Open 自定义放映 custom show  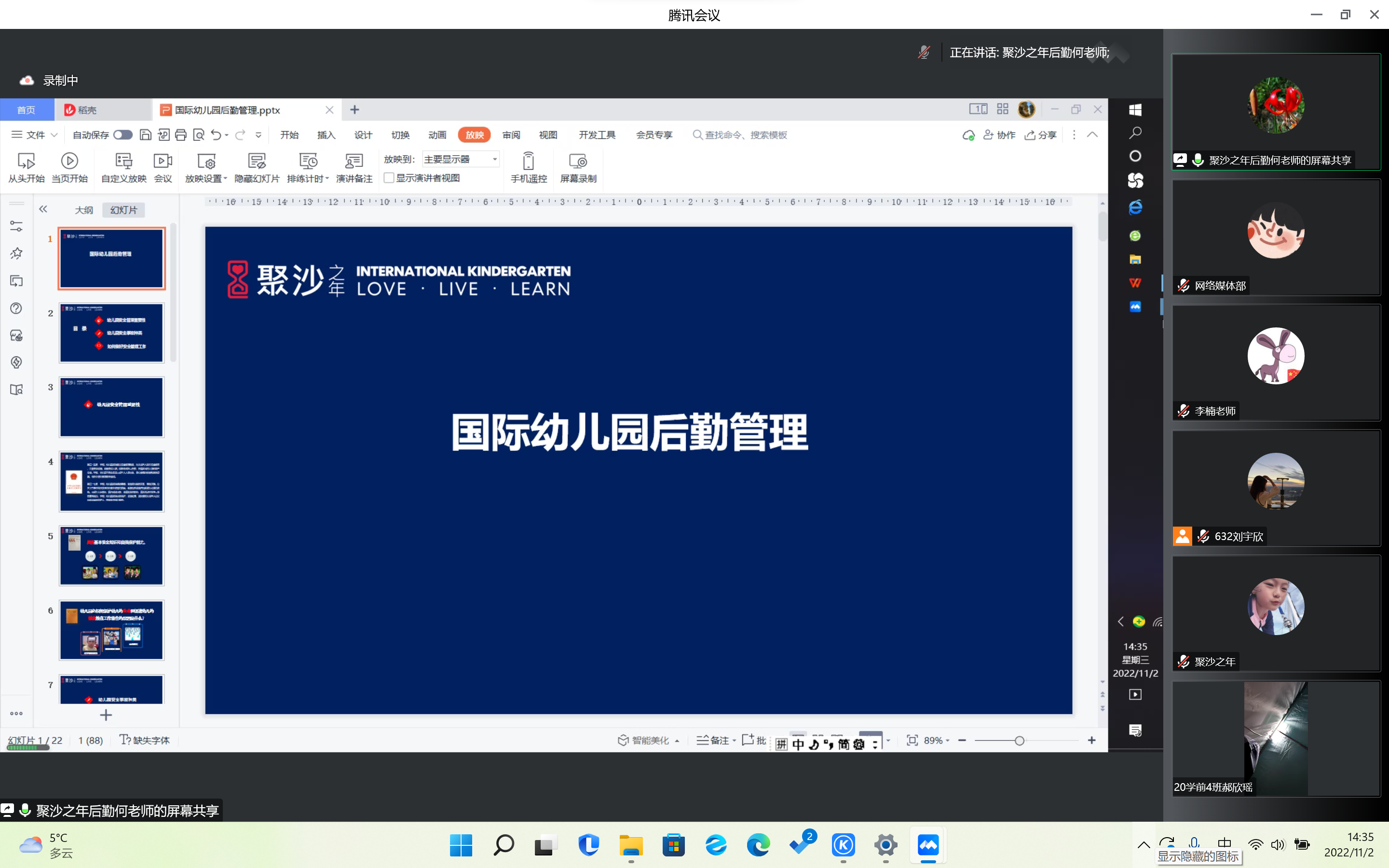(123, 162)
